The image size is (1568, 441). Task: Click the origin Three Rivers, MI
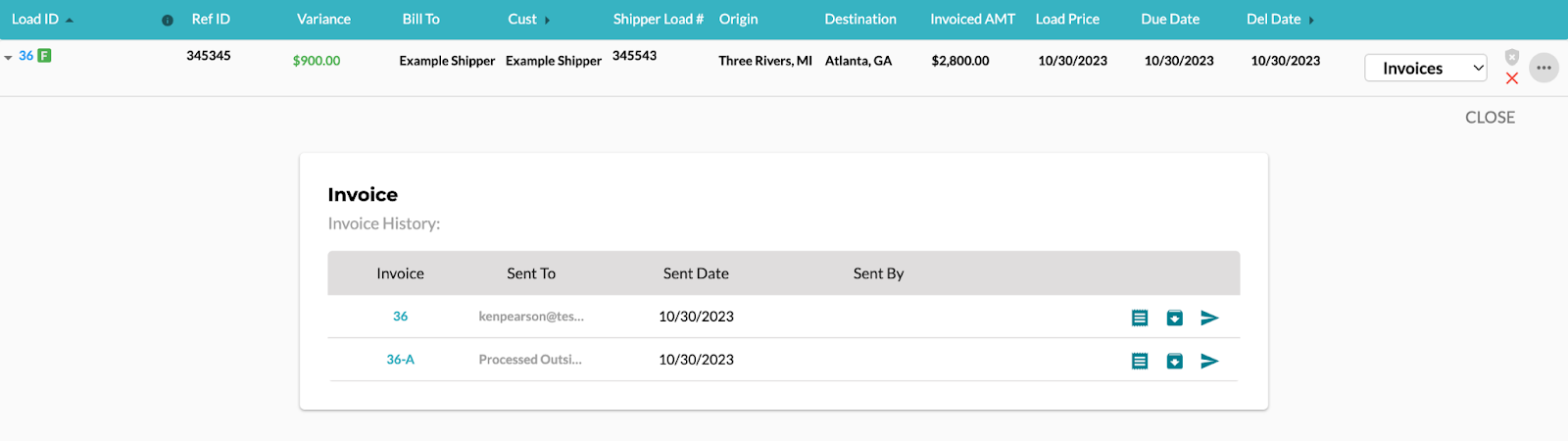click(765, 61)
